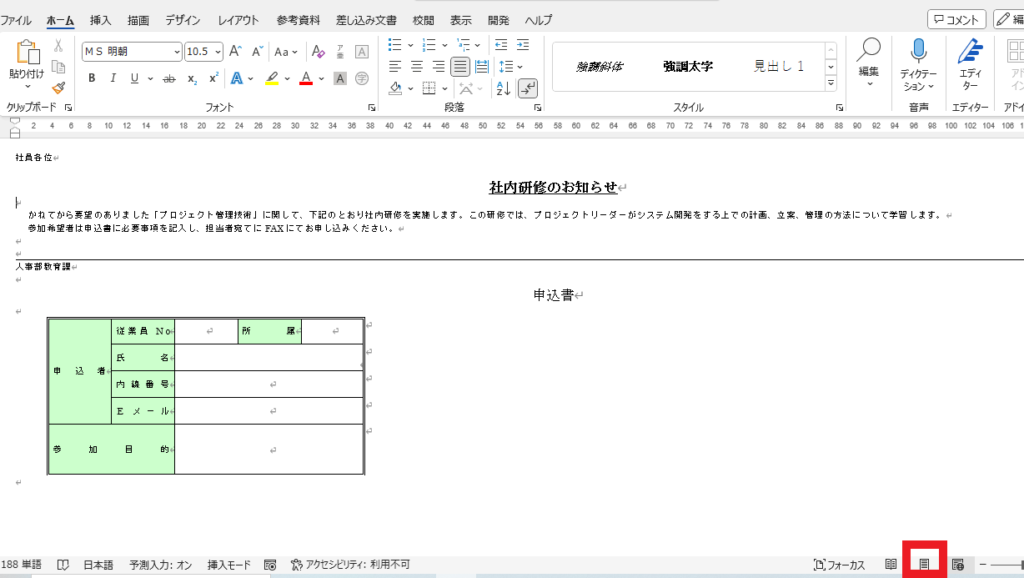Image resolution: width=1024 pixels, height=578 pixels.
Task: Open the borders dropdown arrow
Action: tap(444, 88)
